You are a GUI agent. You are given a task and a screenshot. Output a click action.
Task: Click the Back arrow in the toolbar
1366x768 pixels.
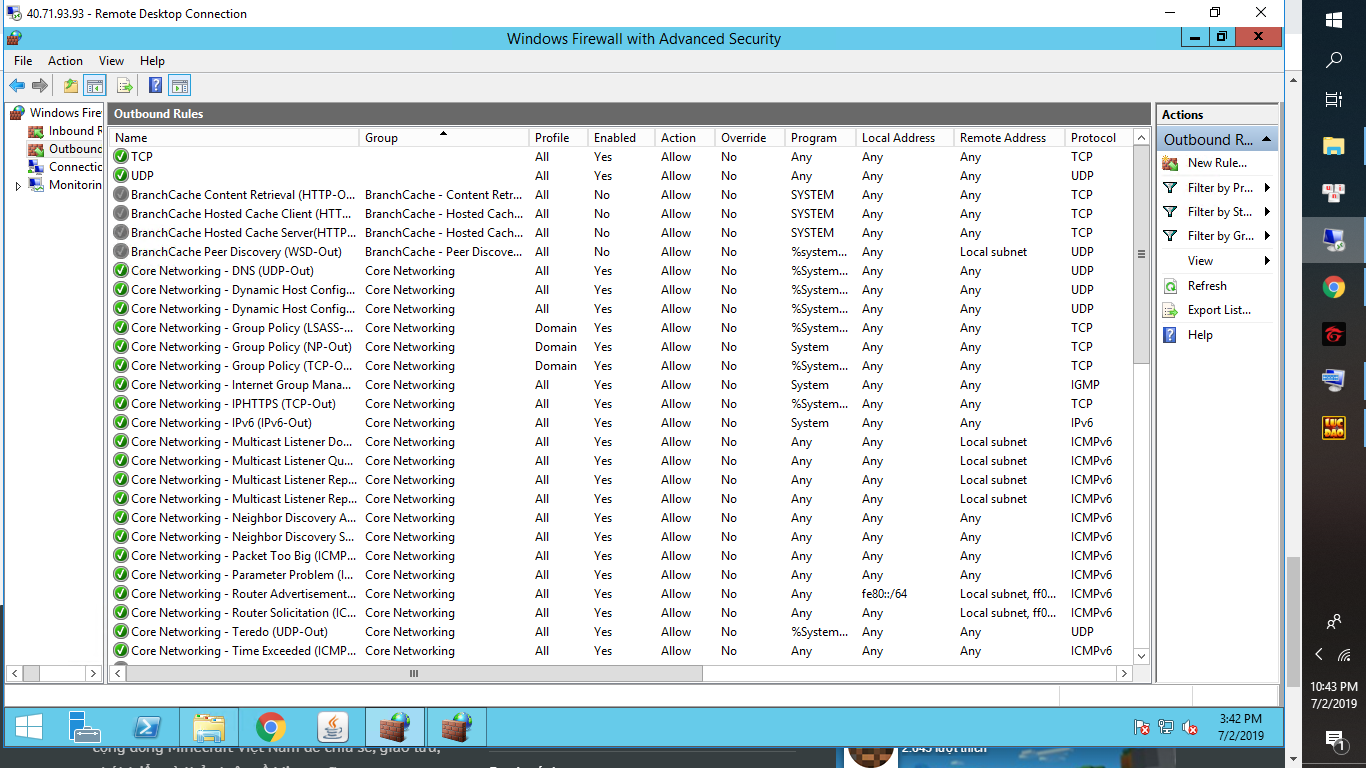click(17, 86)
